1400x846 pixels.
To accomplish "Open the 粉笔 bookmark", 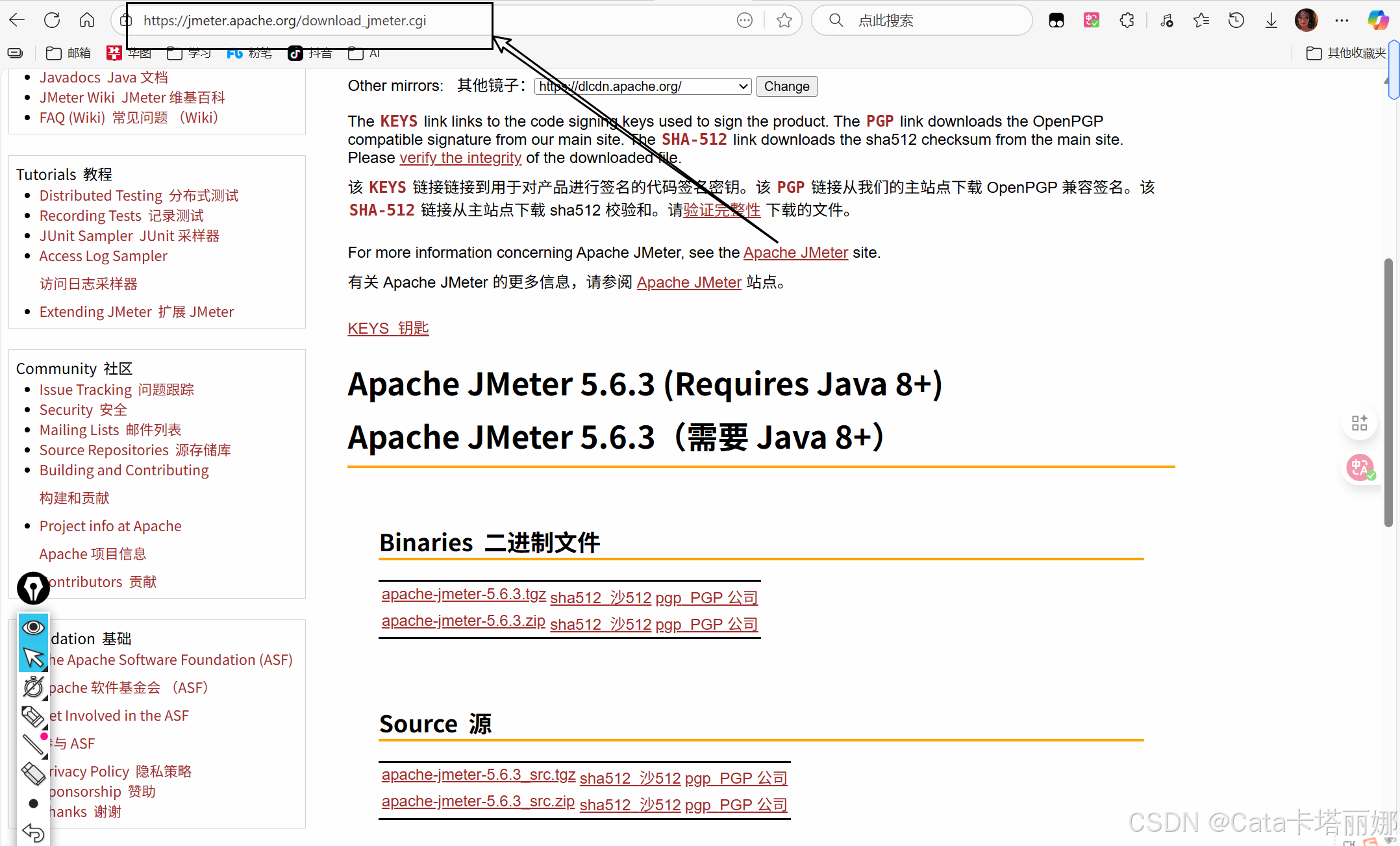I will [249, 53].
